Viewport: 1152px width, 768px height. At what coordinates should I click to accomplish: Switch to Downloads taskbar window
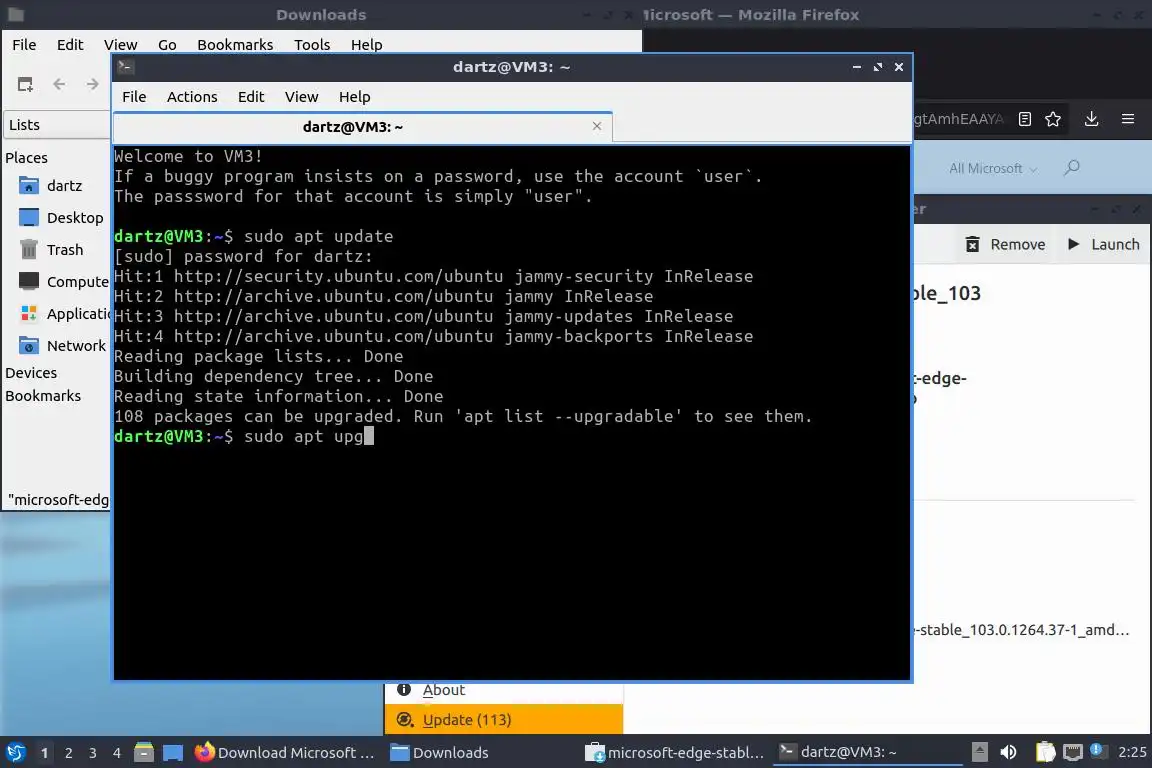click(x=441, y=753)
